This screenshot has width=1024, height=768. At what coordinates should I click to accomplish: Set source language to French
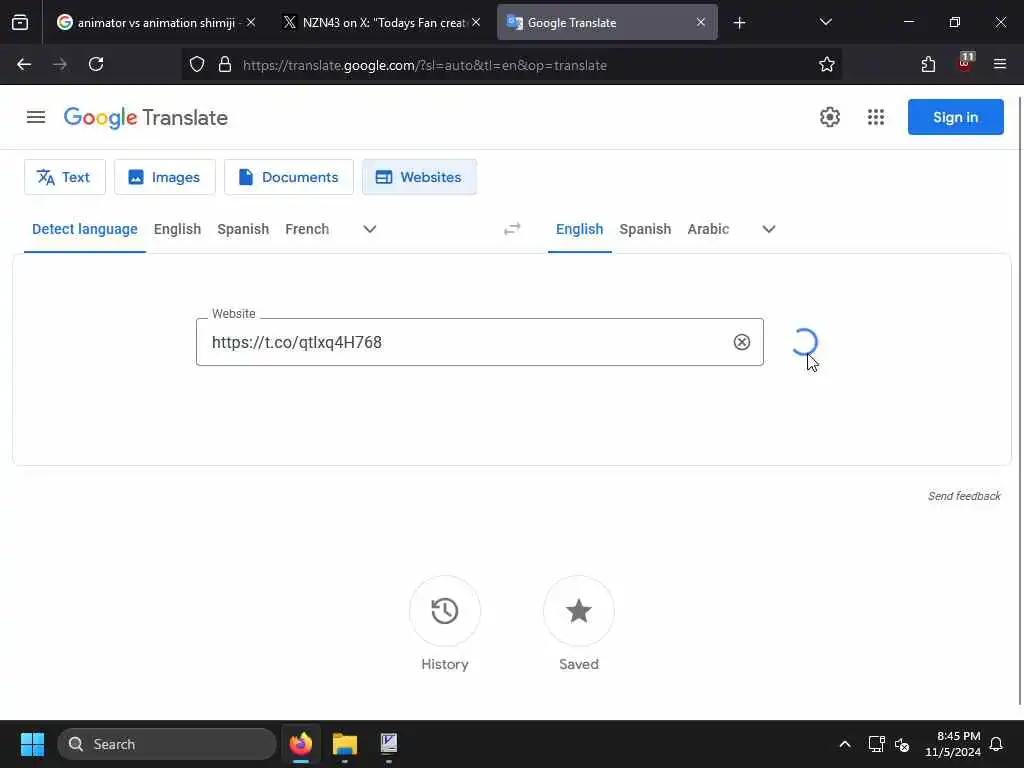tap(307, 229)
